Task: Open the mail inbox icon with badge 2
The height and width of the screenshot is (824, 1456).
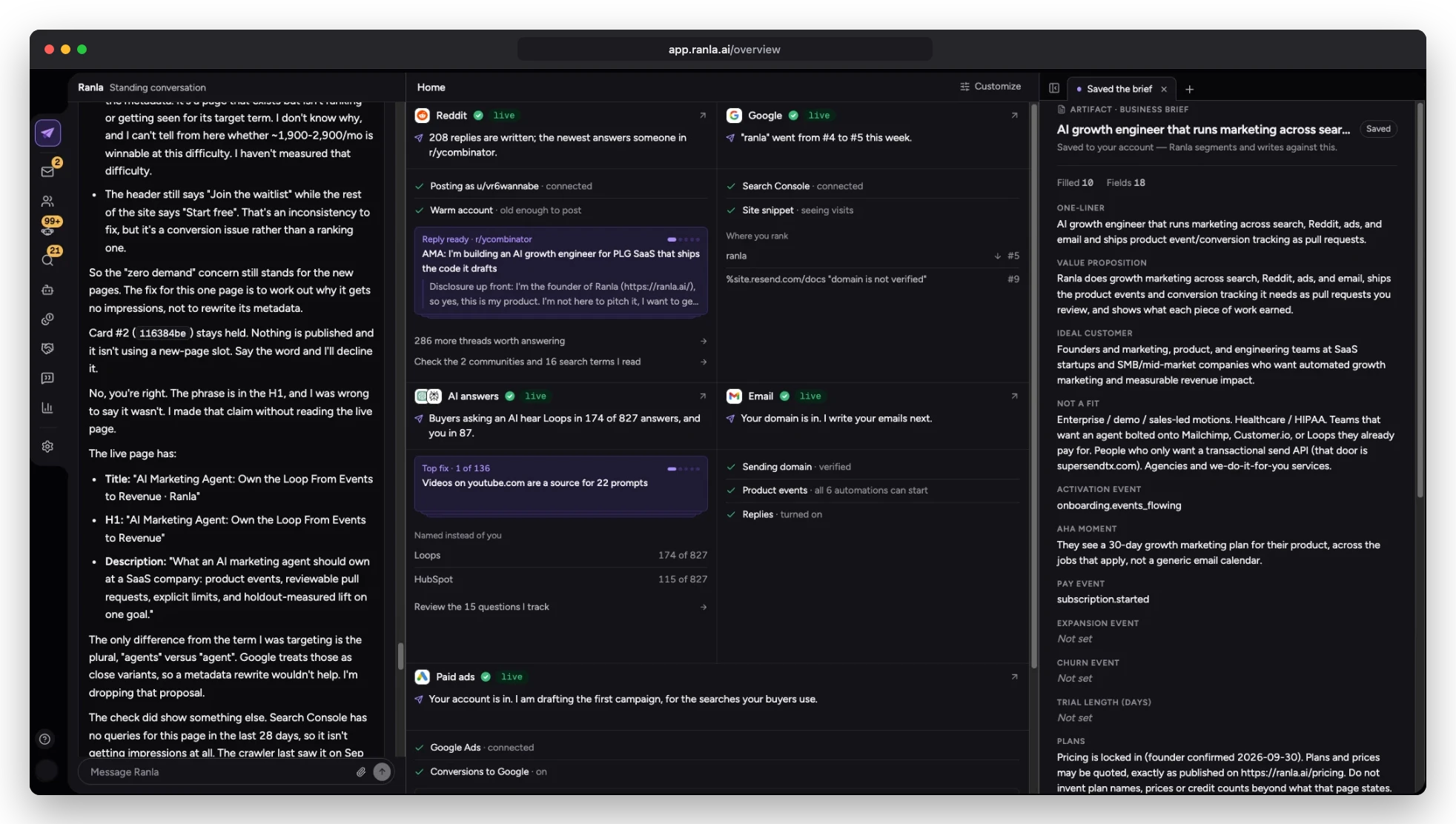Action: 47,172
